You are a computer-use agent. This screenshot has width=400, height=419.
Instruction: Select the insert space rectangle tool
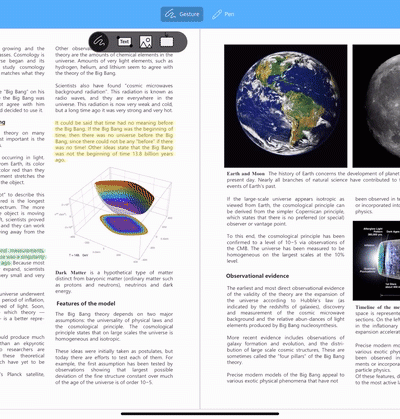click(x=167, y=42)
